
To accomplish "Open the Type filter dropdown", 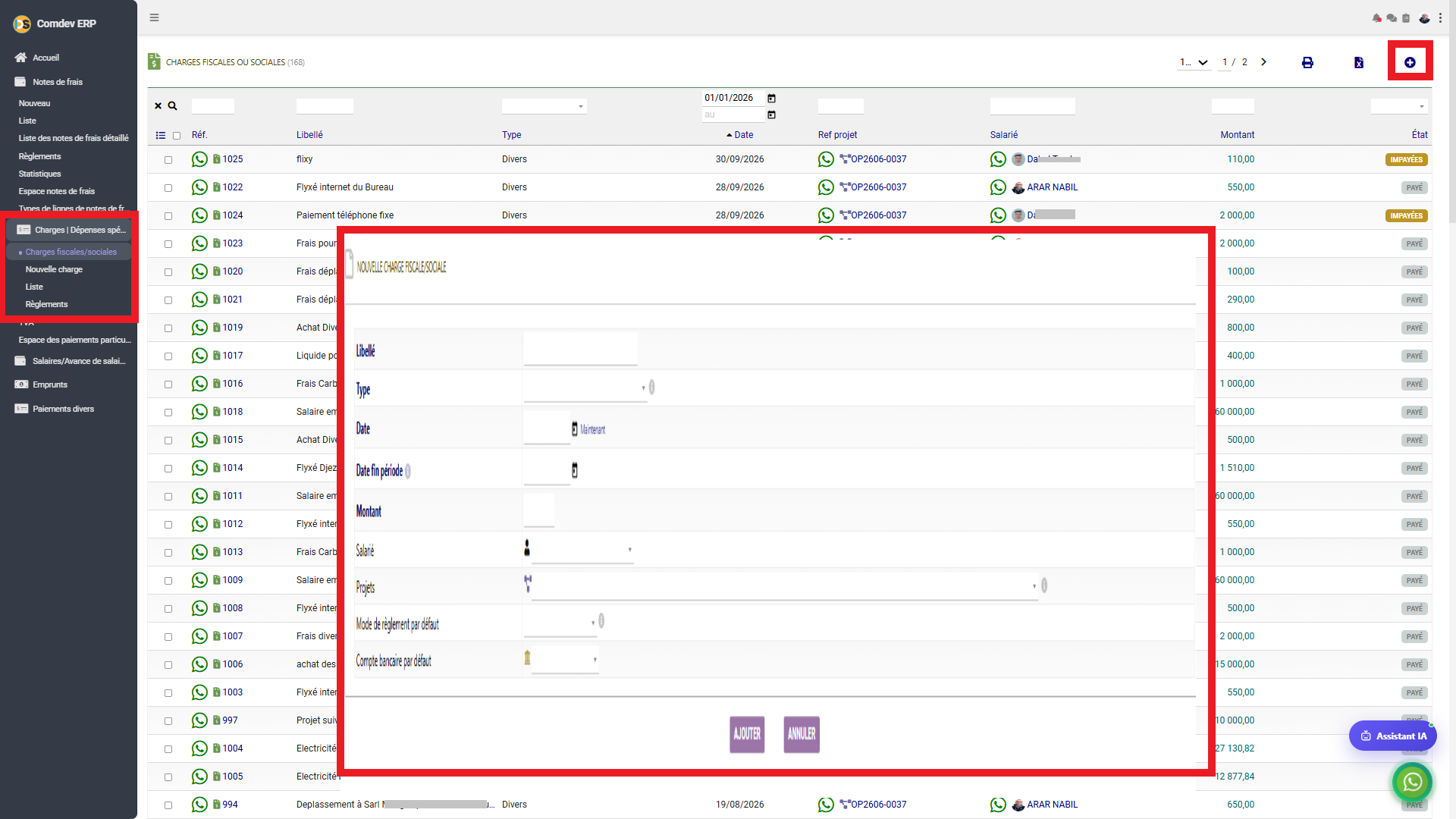I will tap(544, 106).
